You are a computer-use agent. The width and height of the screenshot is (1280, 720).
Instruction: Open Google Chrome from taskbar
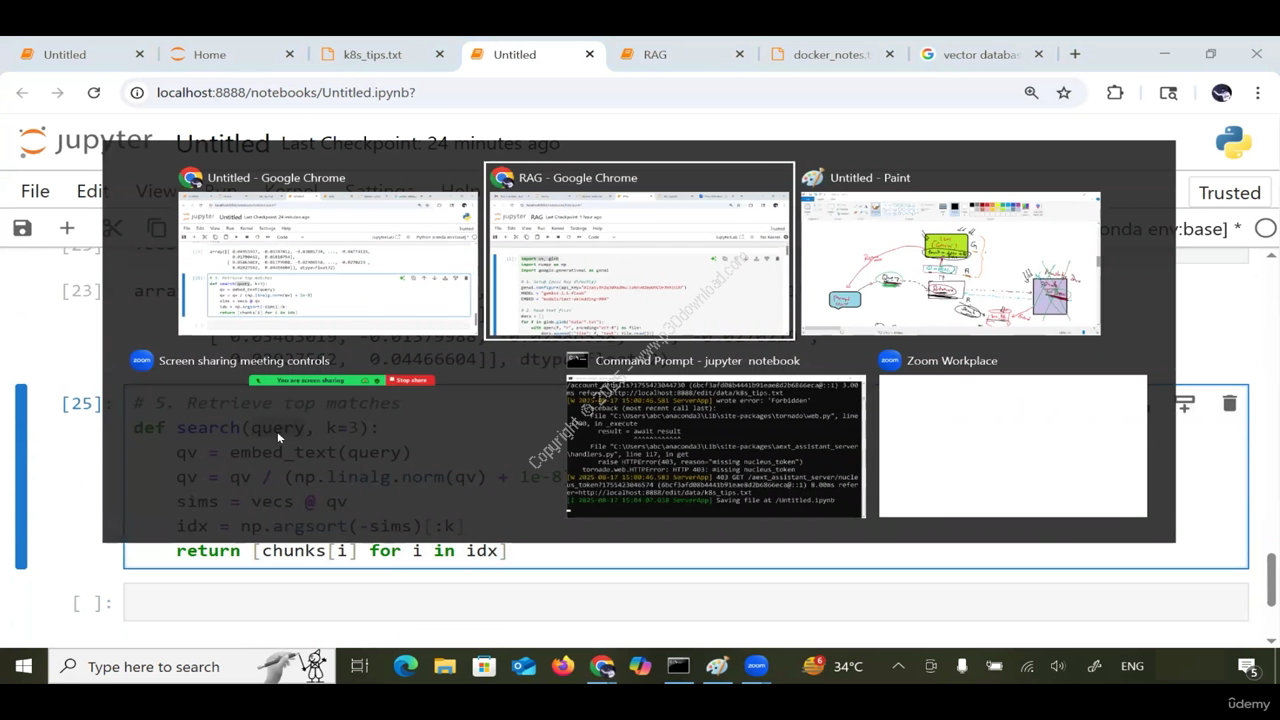pyautogui.click(x=602, y=666)
